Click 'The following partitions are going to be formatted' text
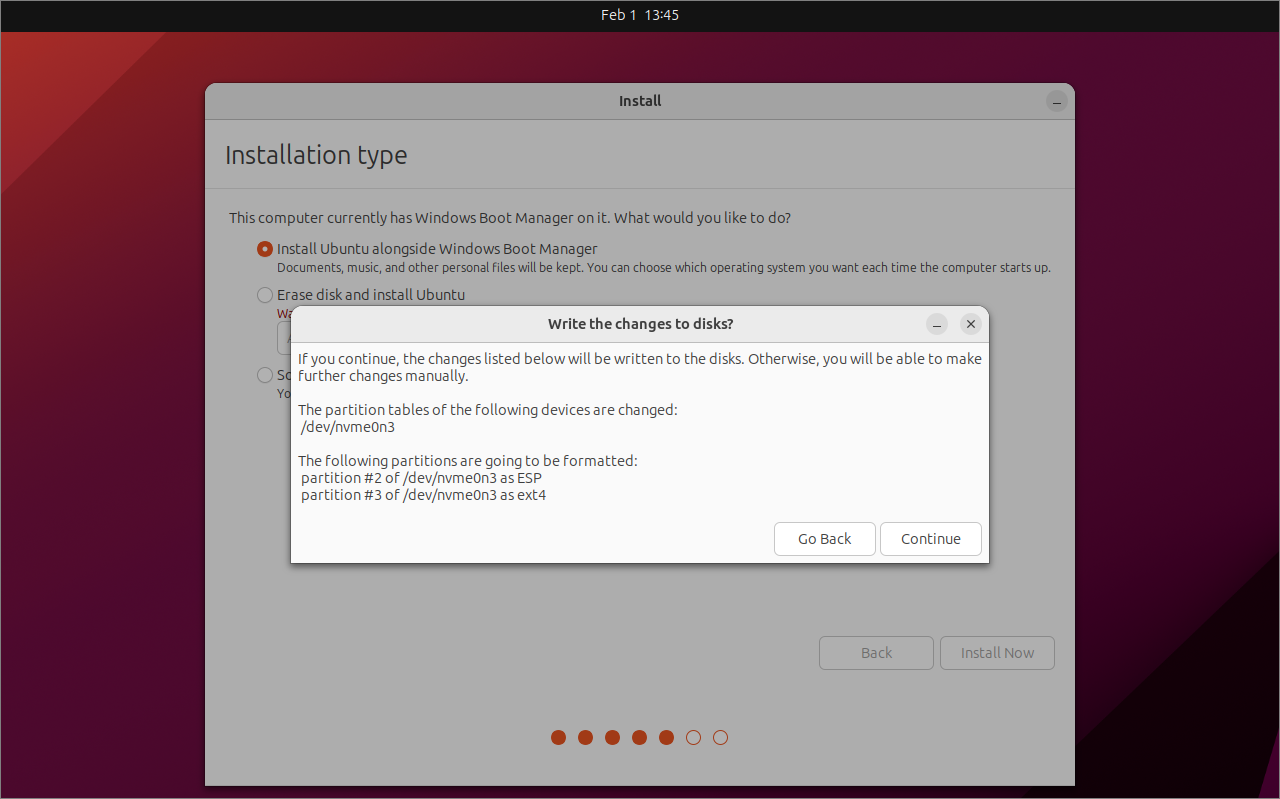Screen dimensions: 1280x799 467,461
